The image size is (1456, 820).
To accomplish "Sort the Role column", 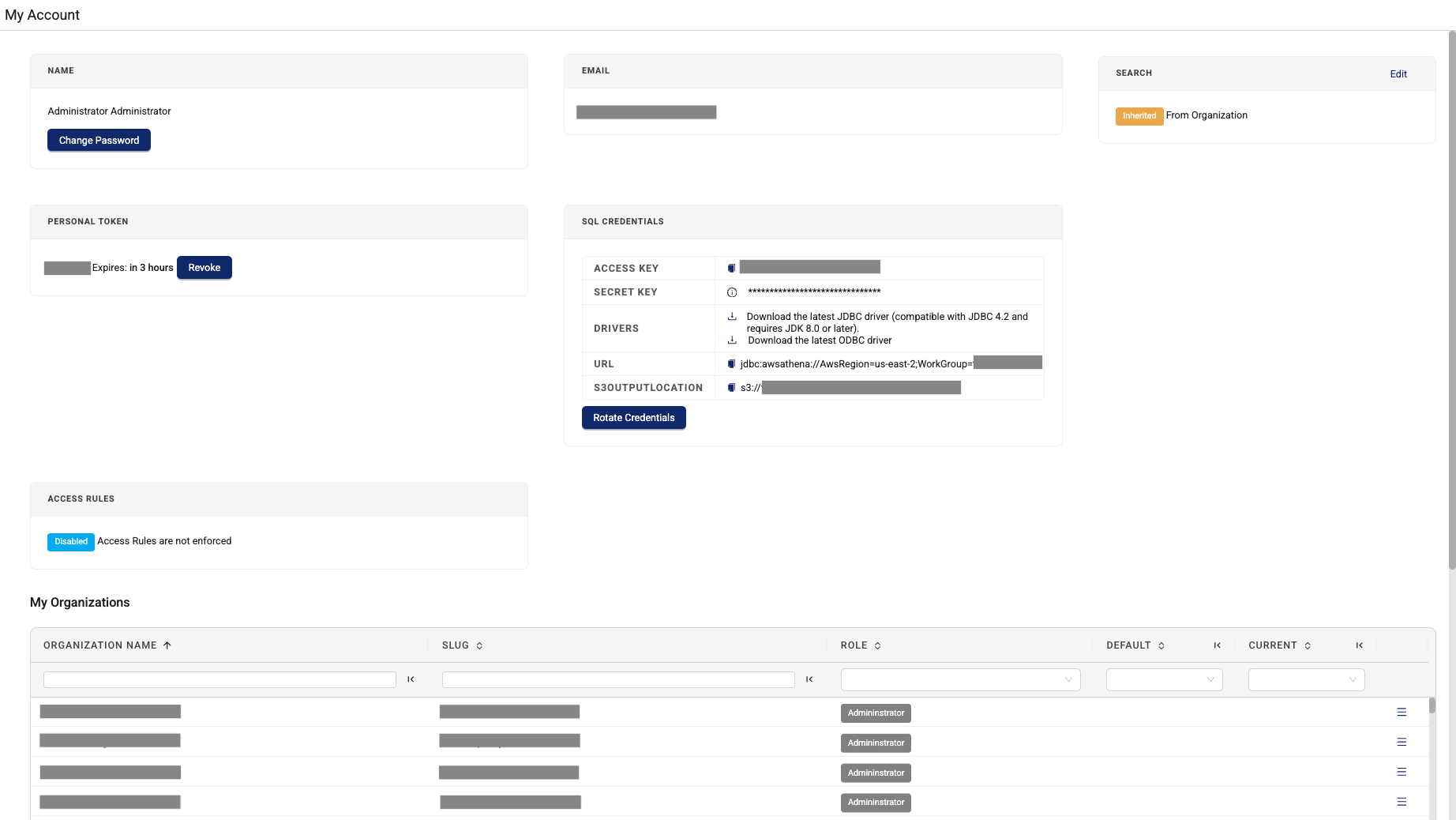I will [x=877, y=645].
